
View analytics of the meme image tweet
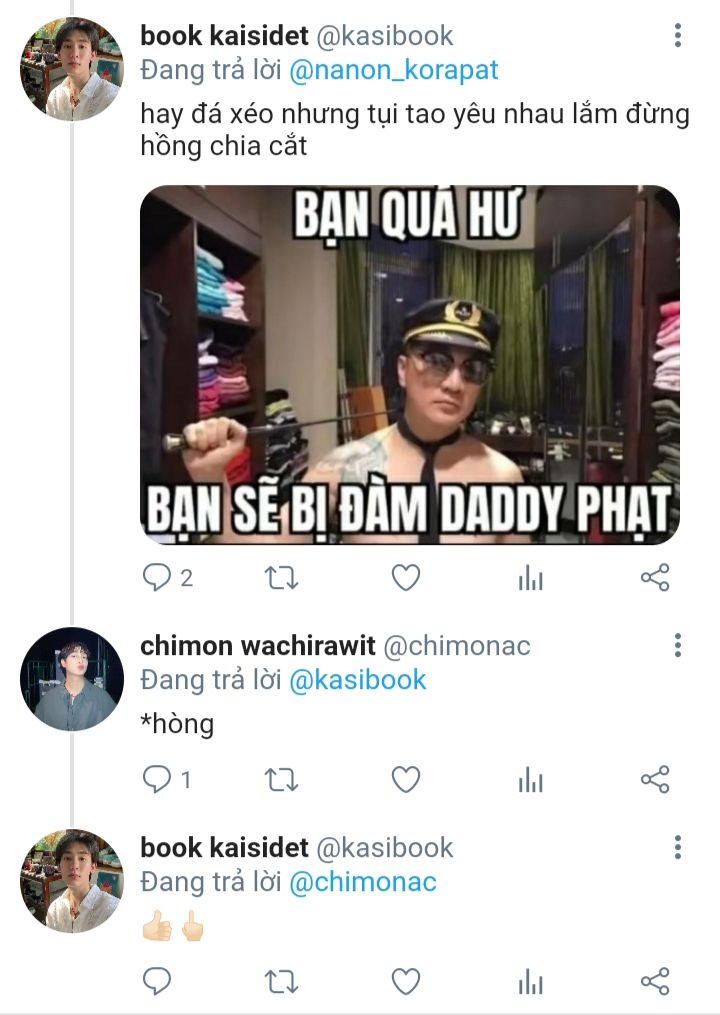click(530, 577)
